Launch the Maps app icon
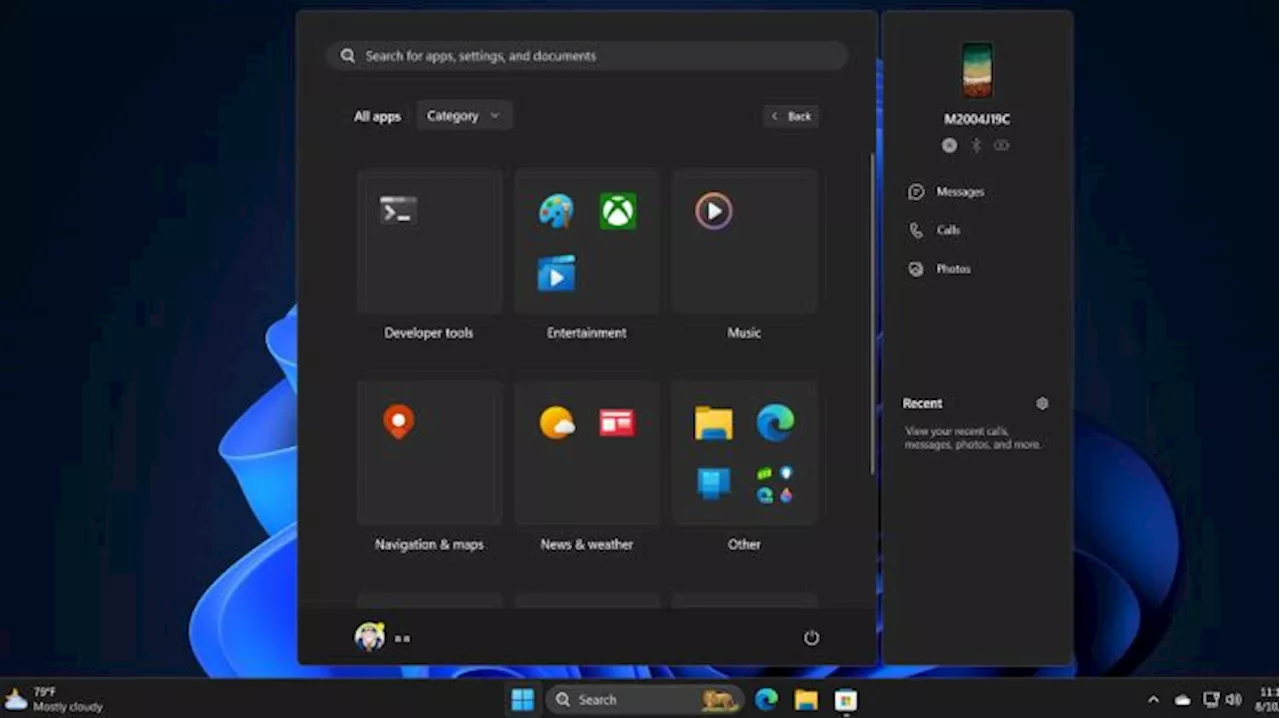 click(398, 422)
